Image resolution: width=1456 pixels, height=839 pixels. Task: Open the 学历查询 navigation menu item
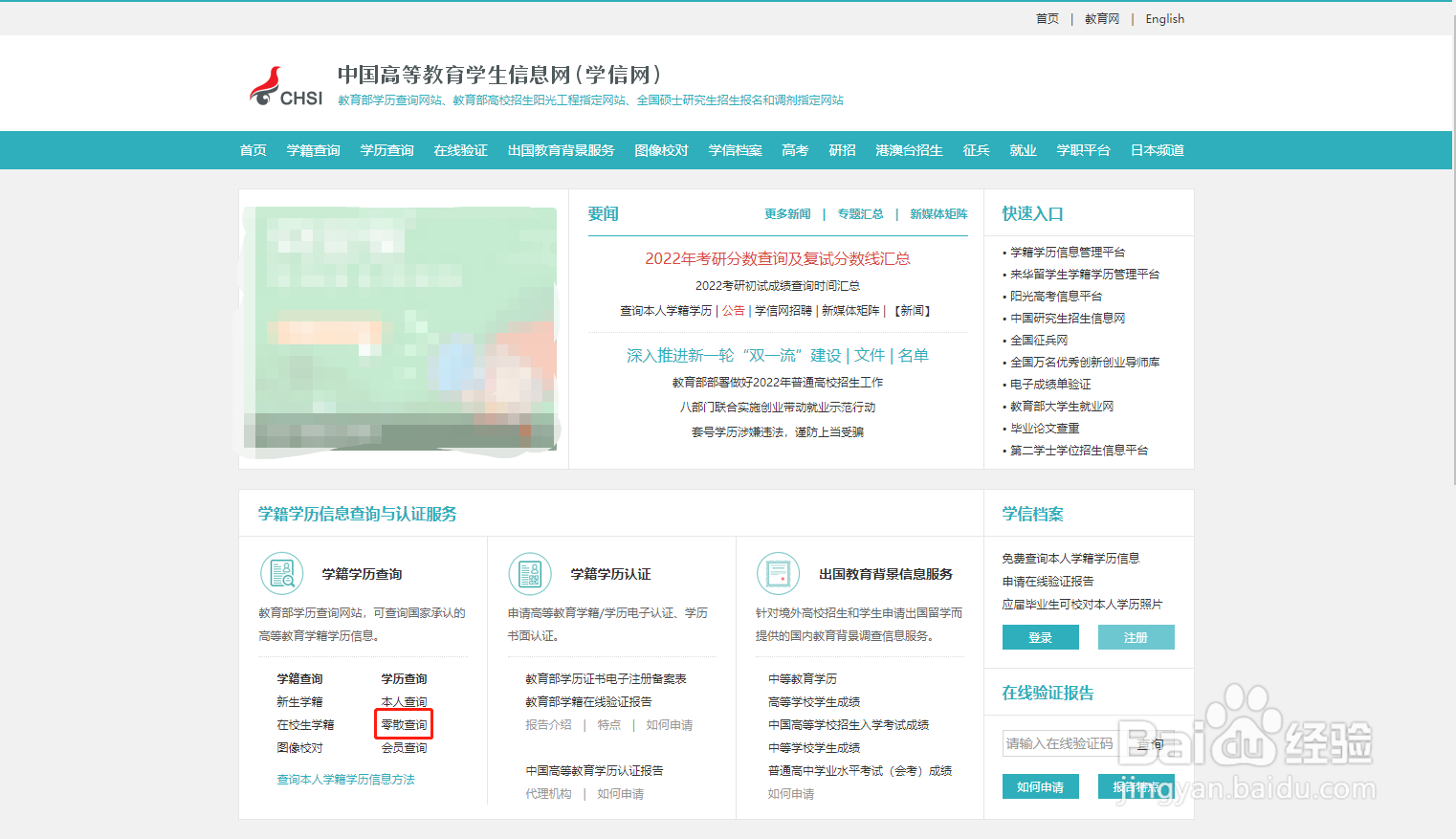pyautogui.click(x=387, y=150)
